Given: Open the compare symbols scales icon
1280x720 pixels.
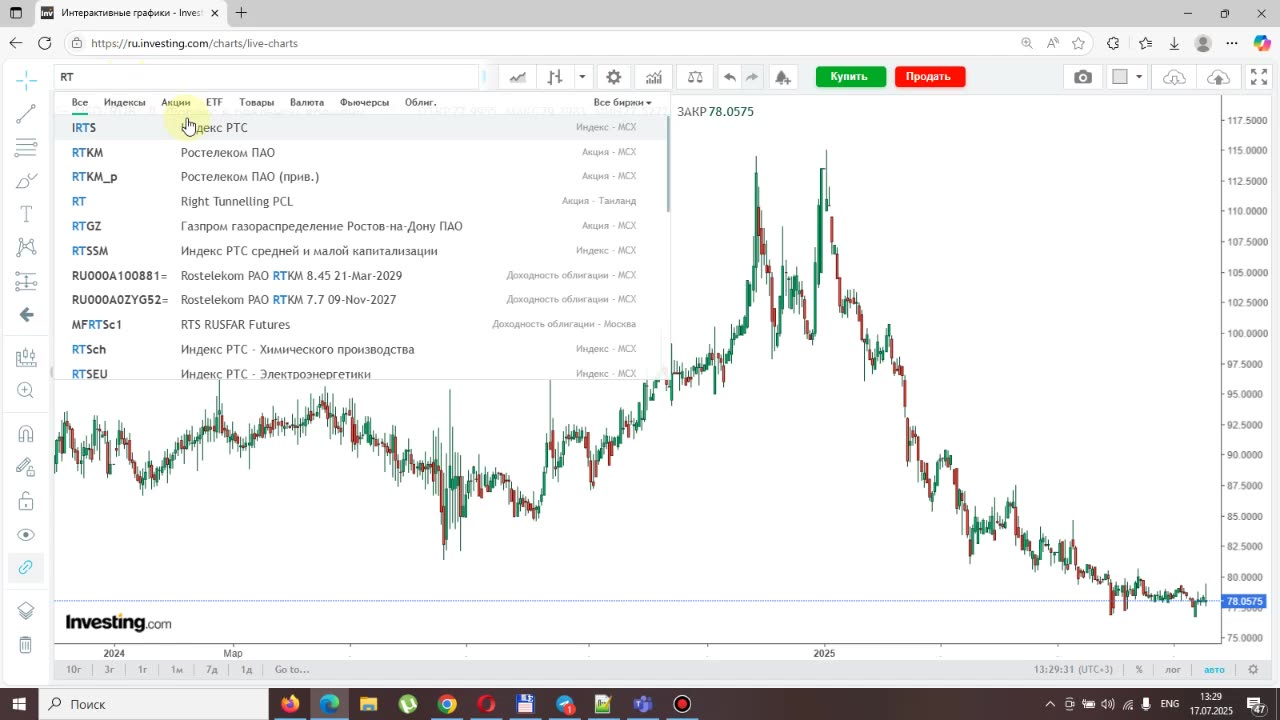Looking at the screenshot, I should 695,77.
